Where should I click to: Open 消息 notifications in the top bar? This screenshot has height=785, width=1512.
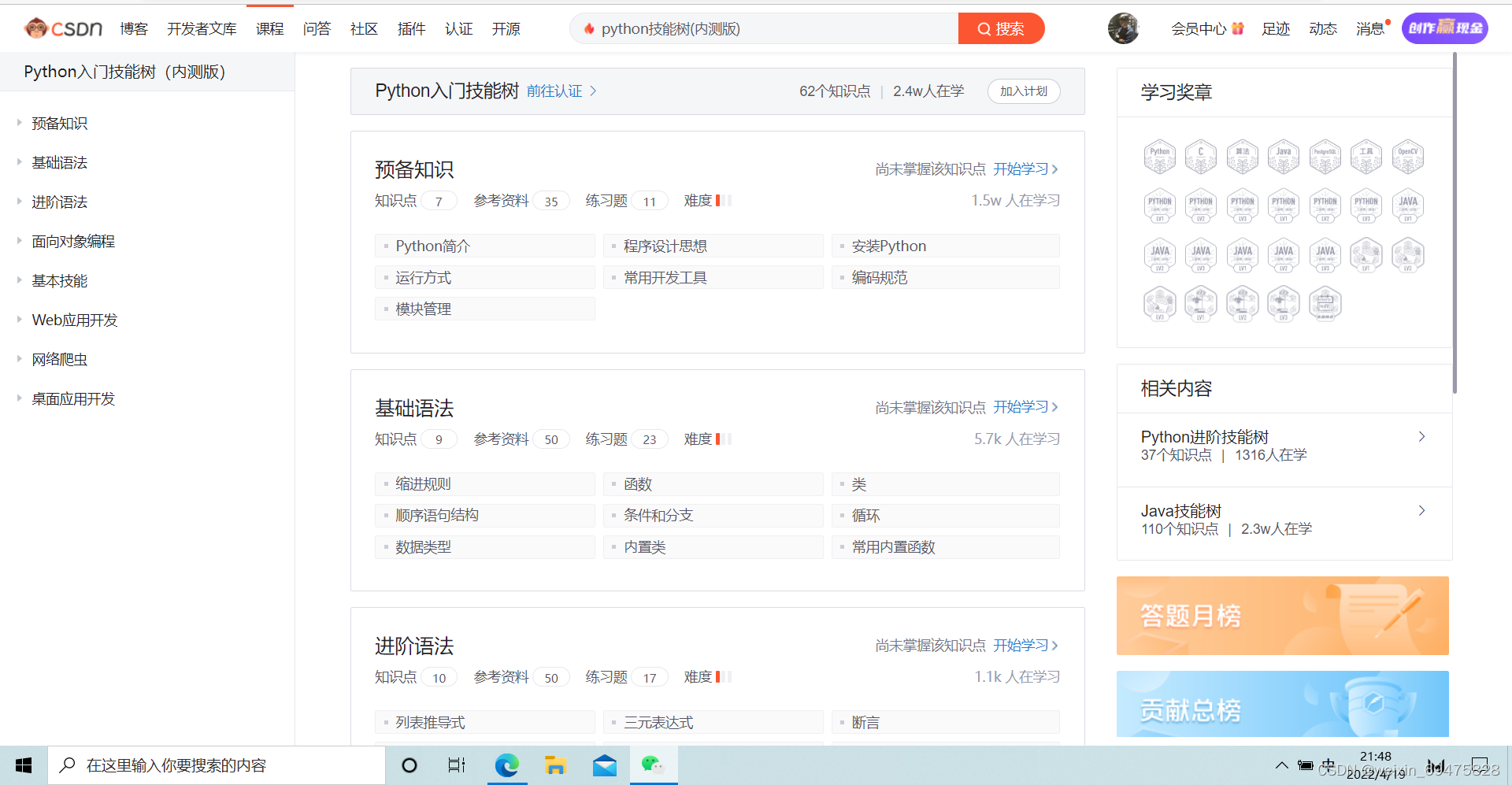[1370, 29]
